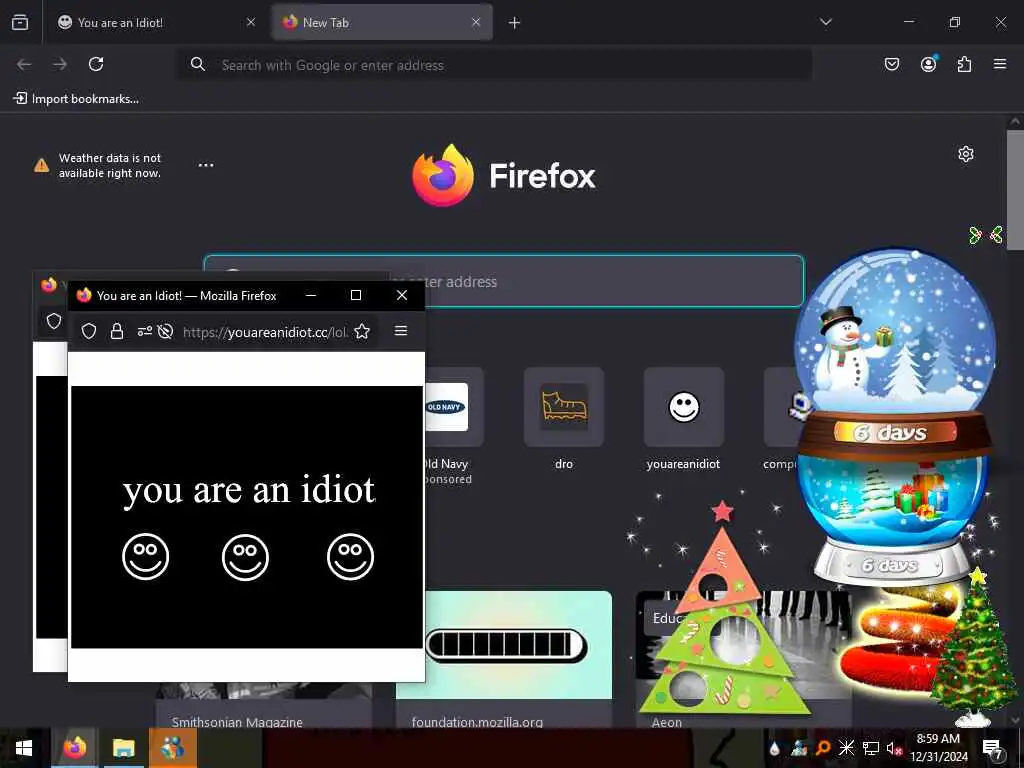Open the main Firefox hamburger menu
The height and width of the screenshot is (768, 1024).
click(x=1000, y=64)
